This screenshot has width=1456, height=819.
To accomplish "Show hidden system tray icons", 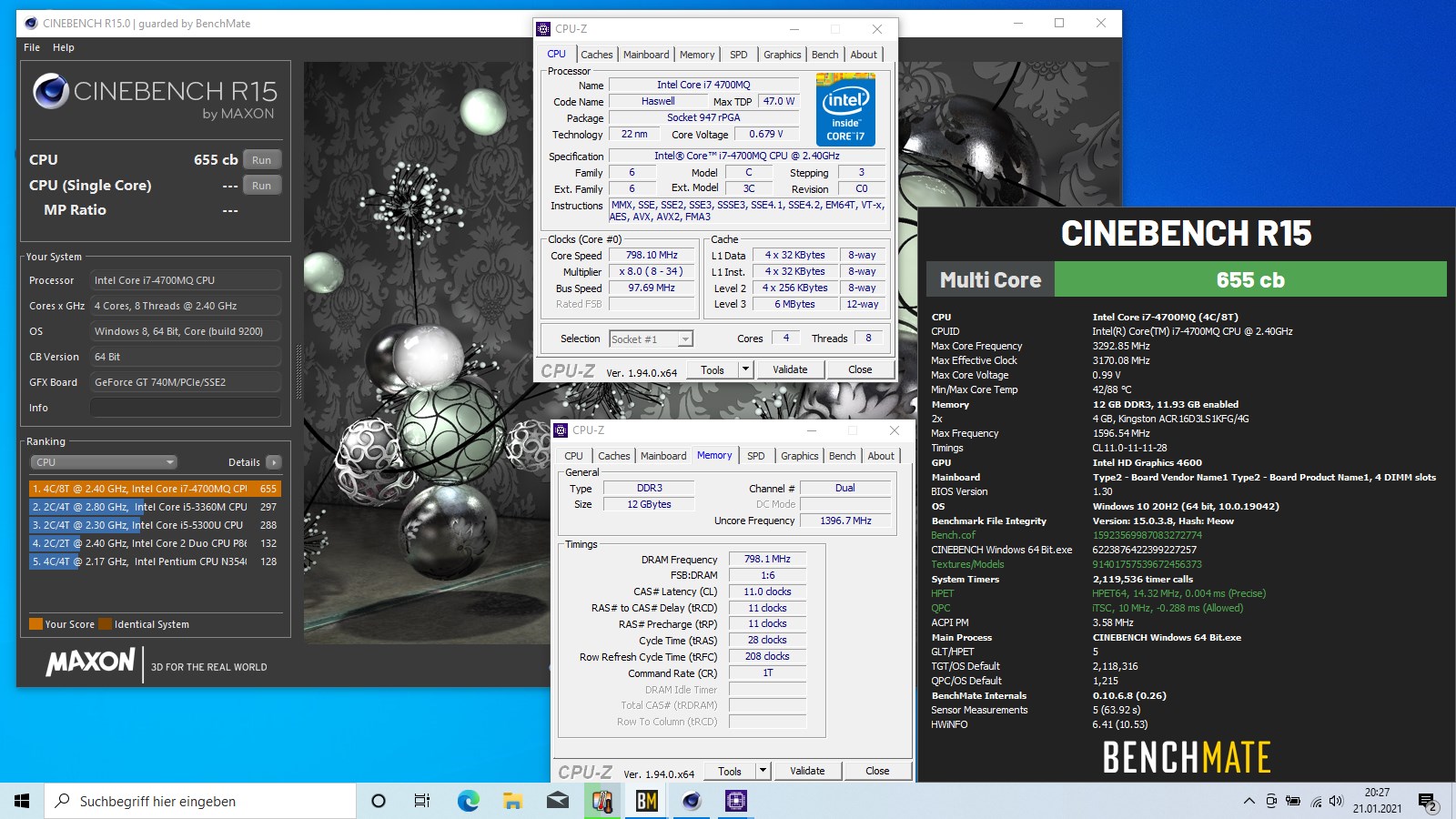I will [1249, 801].
